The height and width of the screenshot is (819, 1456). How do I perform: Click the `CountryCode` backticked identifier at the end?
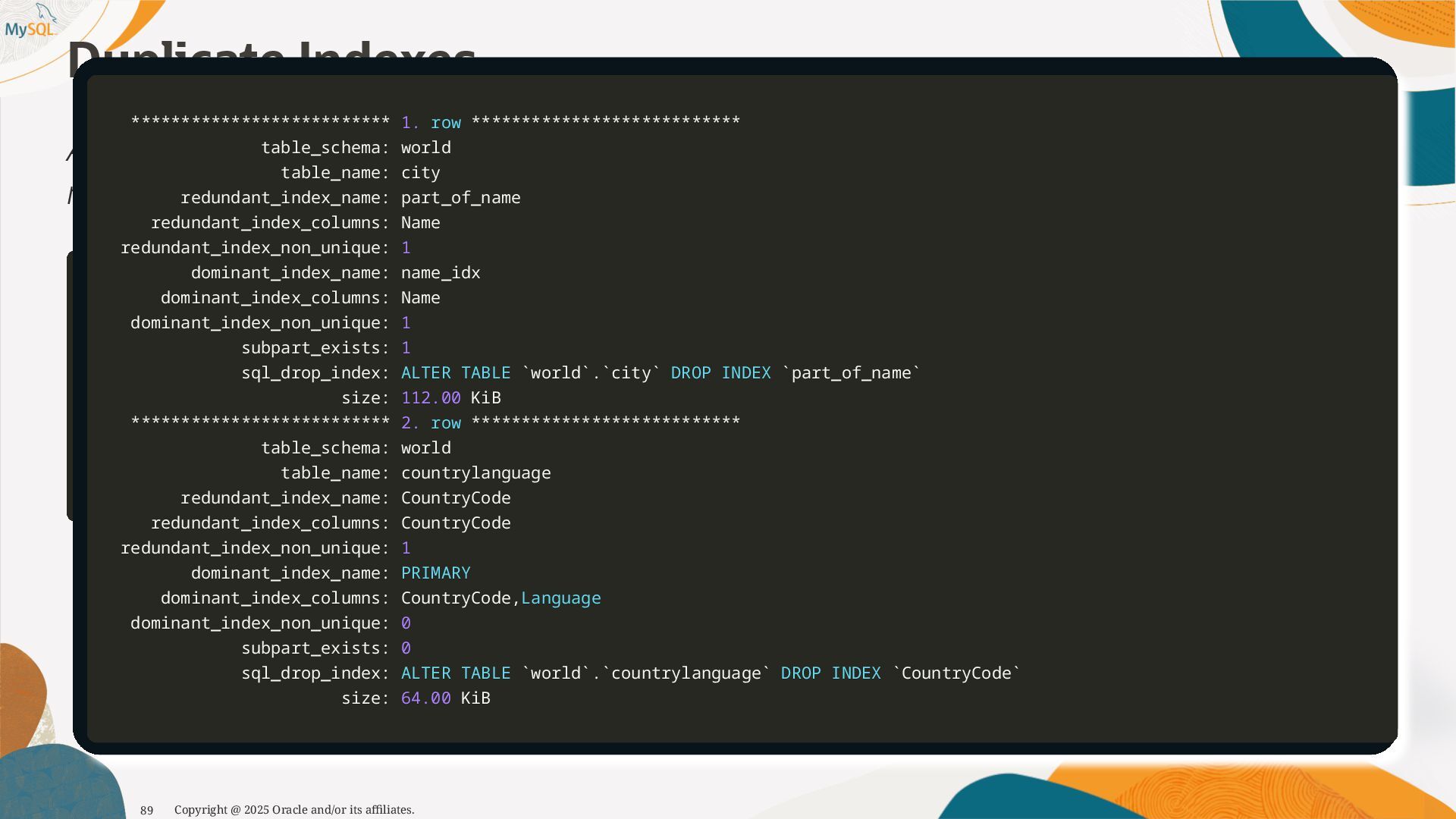tap(956, 673)
